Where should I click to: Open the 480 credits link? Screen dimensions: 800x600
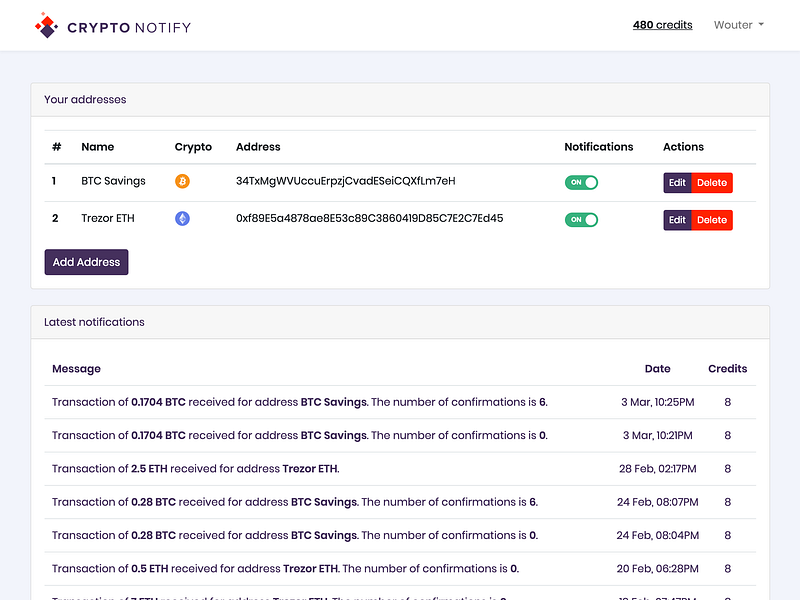pos(662,25)
